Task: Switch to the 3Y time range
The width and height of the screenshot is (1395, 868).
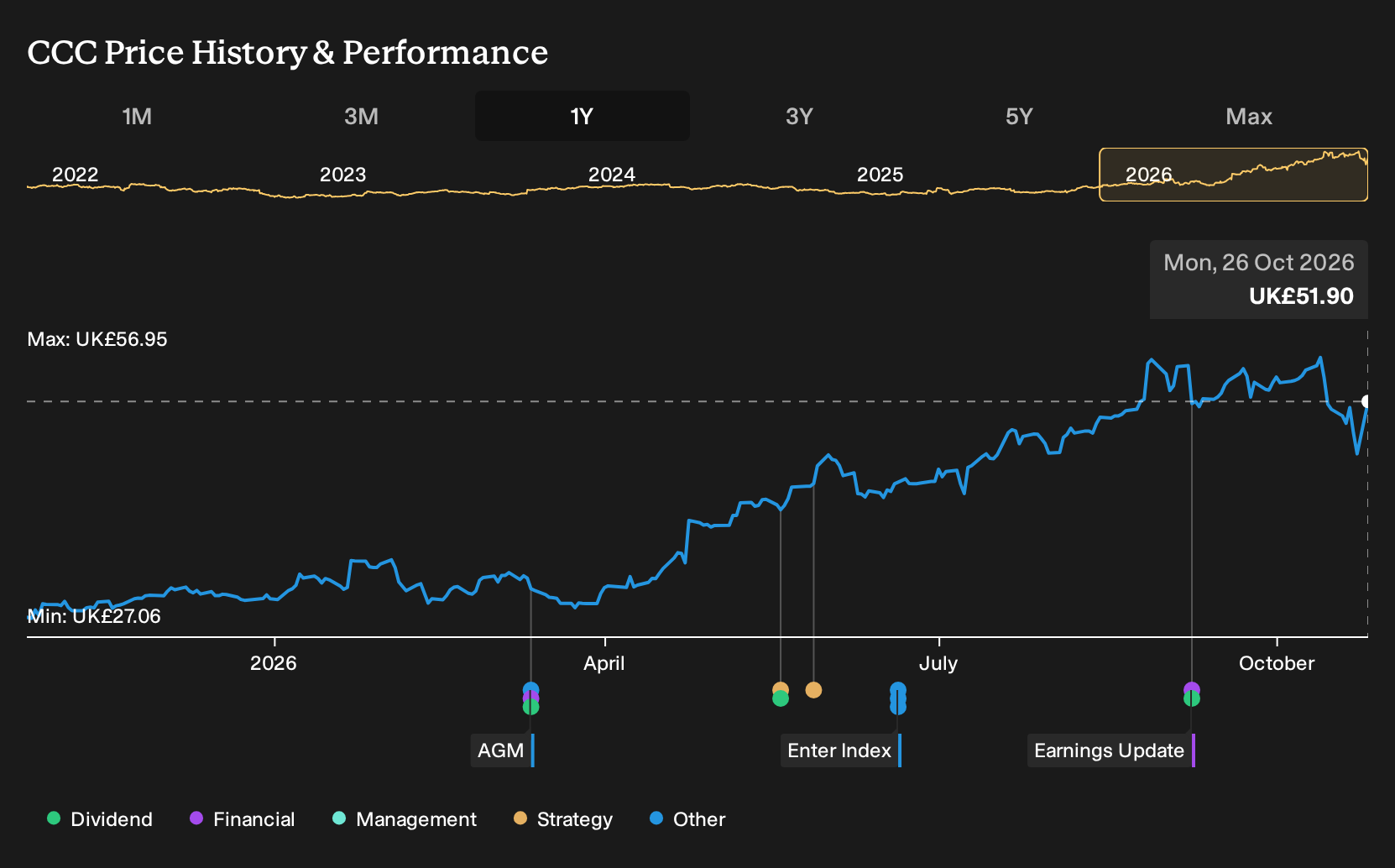Action: [x=799, y=116]
